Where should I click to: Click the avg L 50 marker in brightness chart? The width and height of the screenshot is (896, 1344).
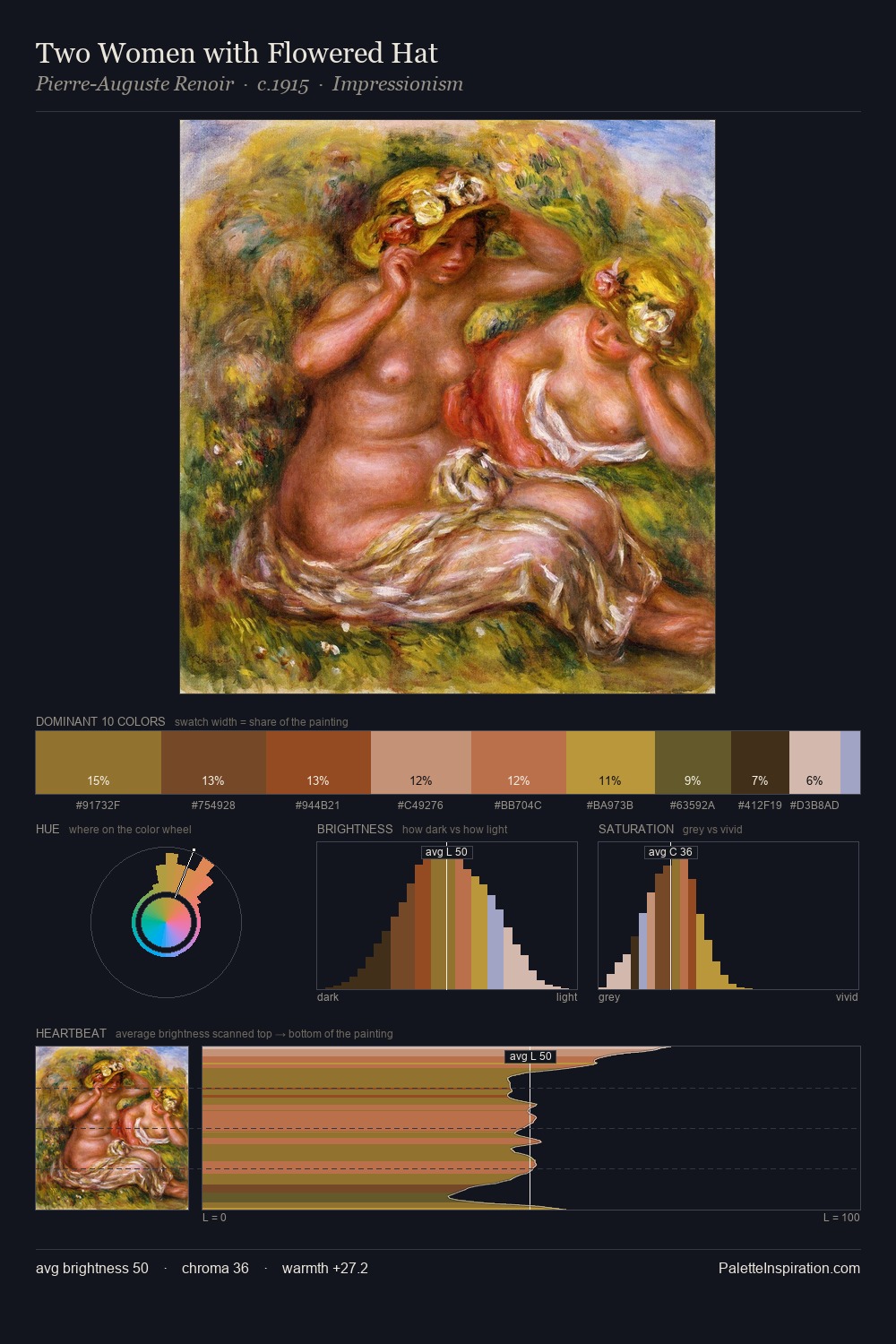tap(446, 852)
